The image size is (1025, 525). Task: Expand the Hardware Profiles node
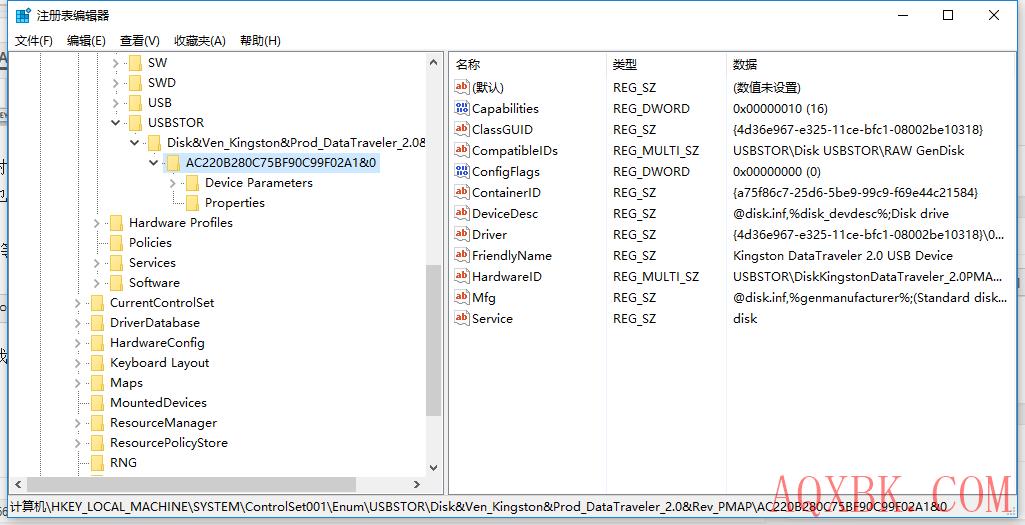coord(97,223)
